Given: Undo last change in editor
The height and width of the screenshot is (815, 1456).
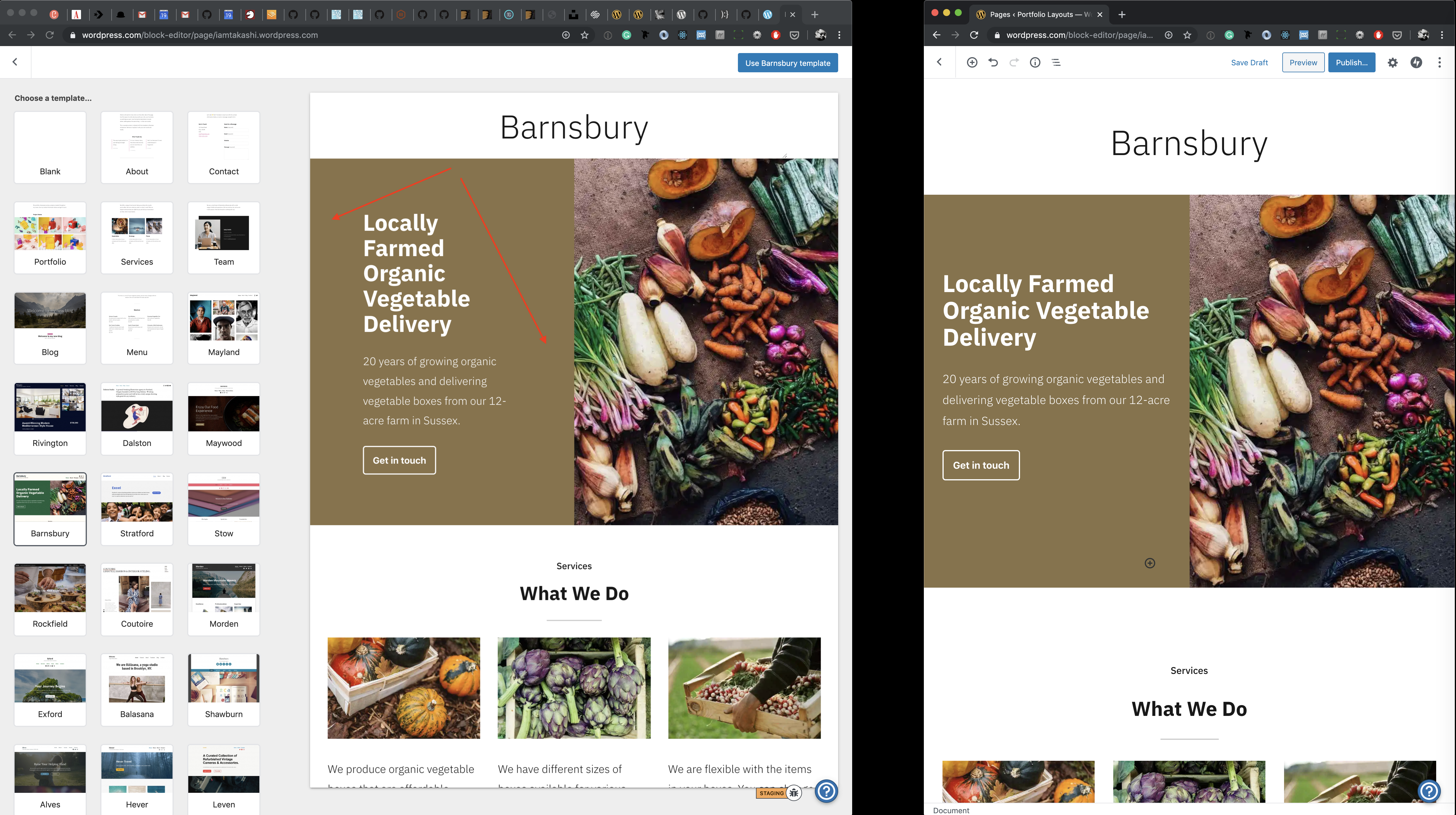Looking at the screenshot, I should tap(993, 62).
